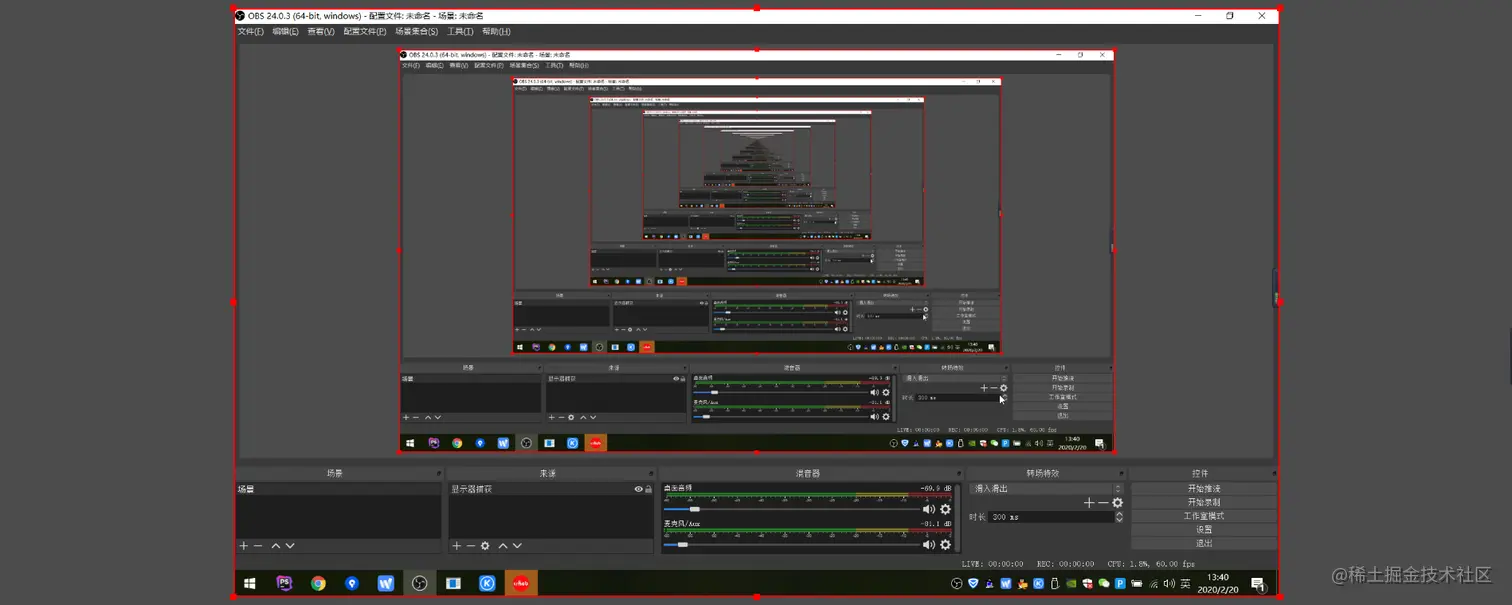Undock the 混音器 panel via float icon
The image size is (1512, 605).
pyautogui.click(x=960, y=474)
